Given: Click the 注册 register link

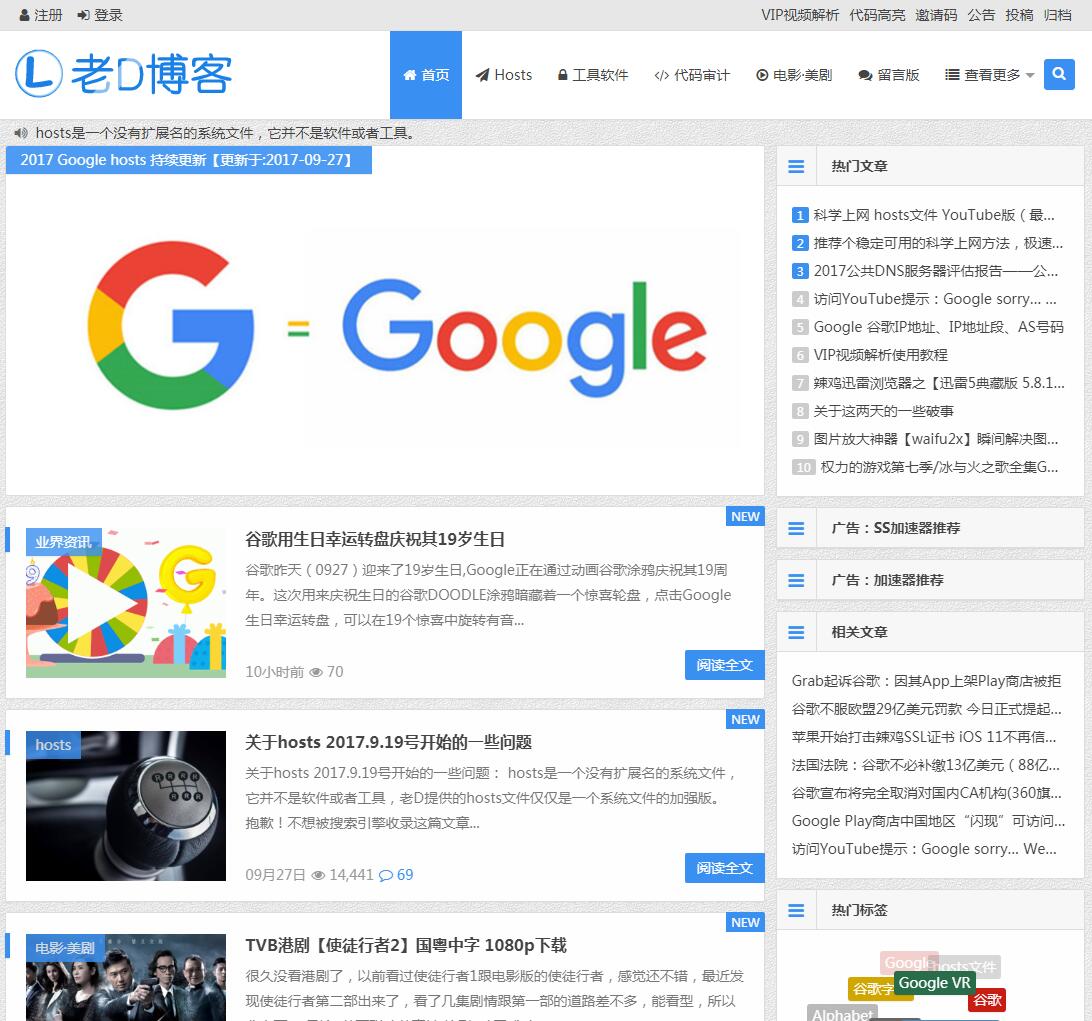Looking at the screenshot, I should (40, 15).
